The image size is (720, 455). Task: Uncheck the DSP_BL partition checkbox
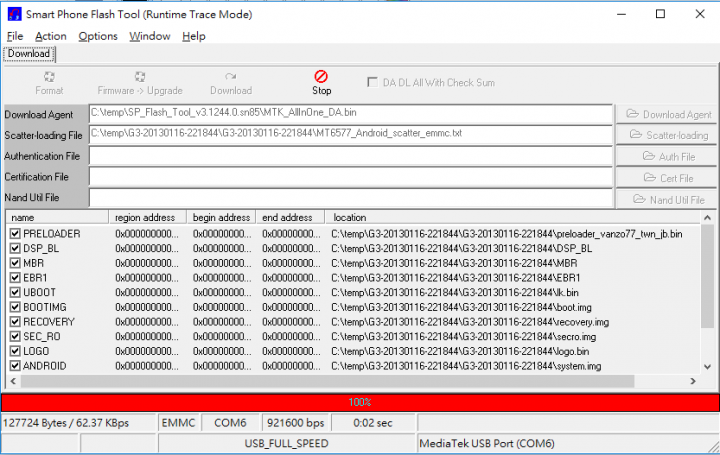click(x=15, y=248)
